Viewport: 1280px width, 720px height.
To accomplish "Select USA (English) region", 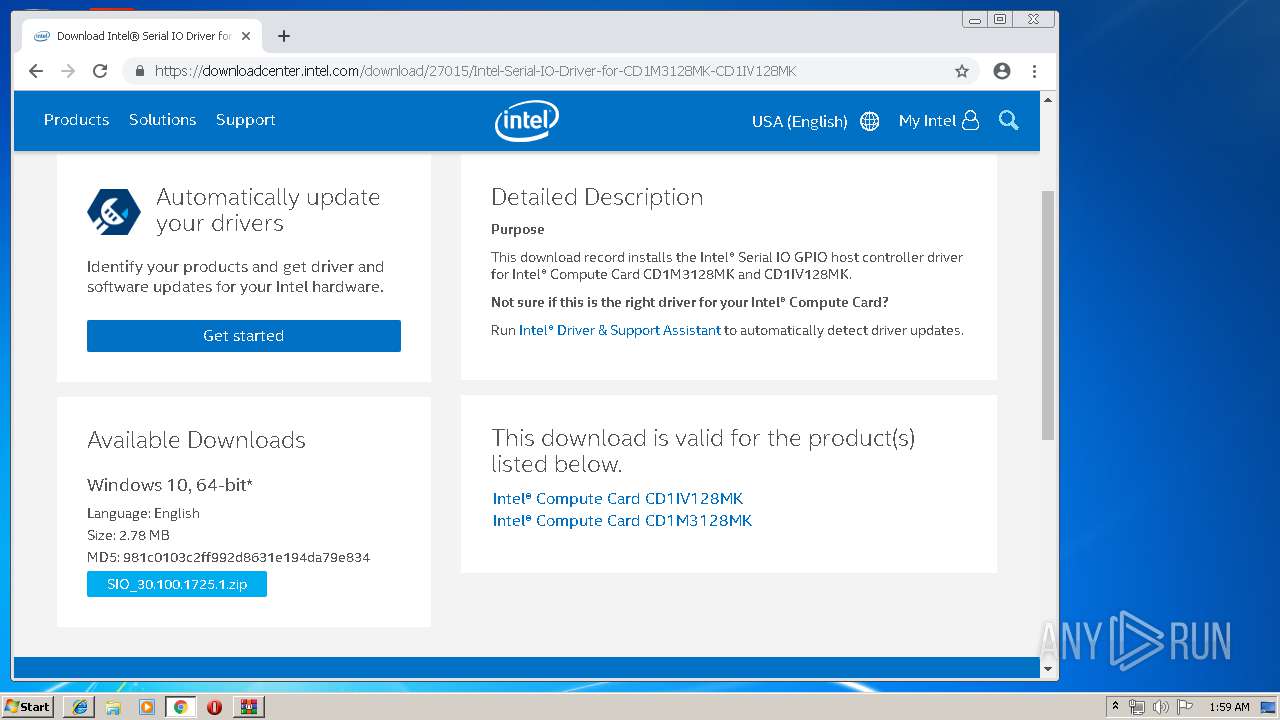I will tap(799, 121).
